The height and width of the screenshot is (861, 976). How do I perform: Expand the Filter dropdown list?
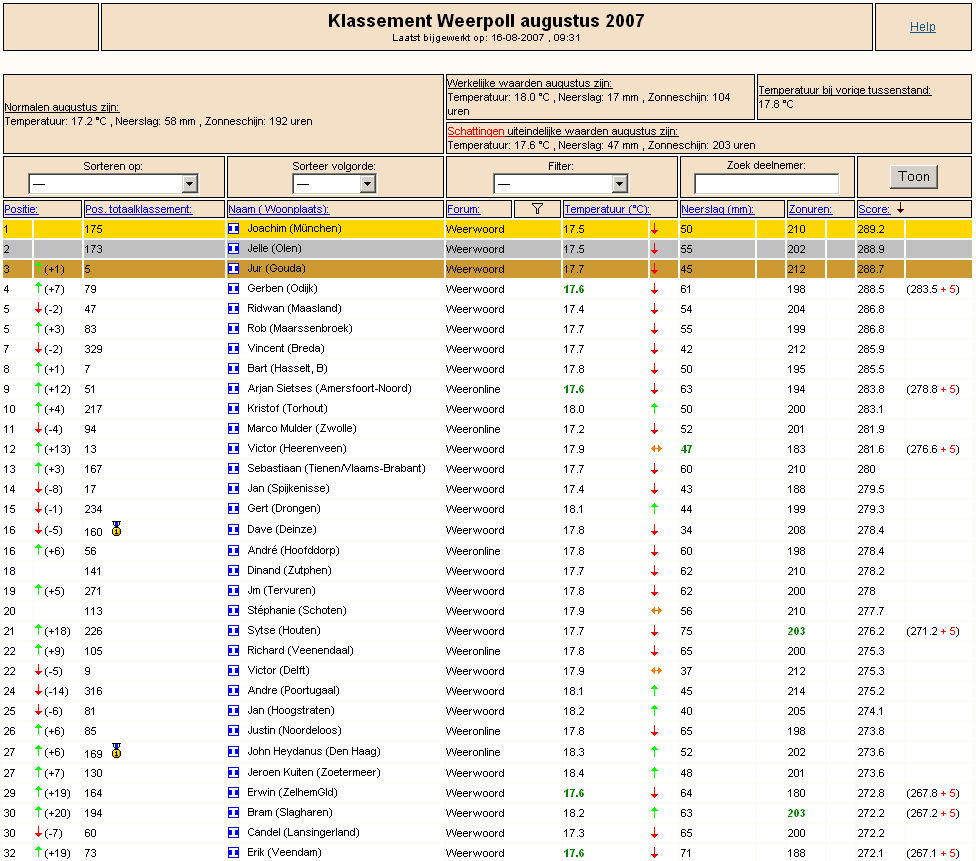point(560,184)
